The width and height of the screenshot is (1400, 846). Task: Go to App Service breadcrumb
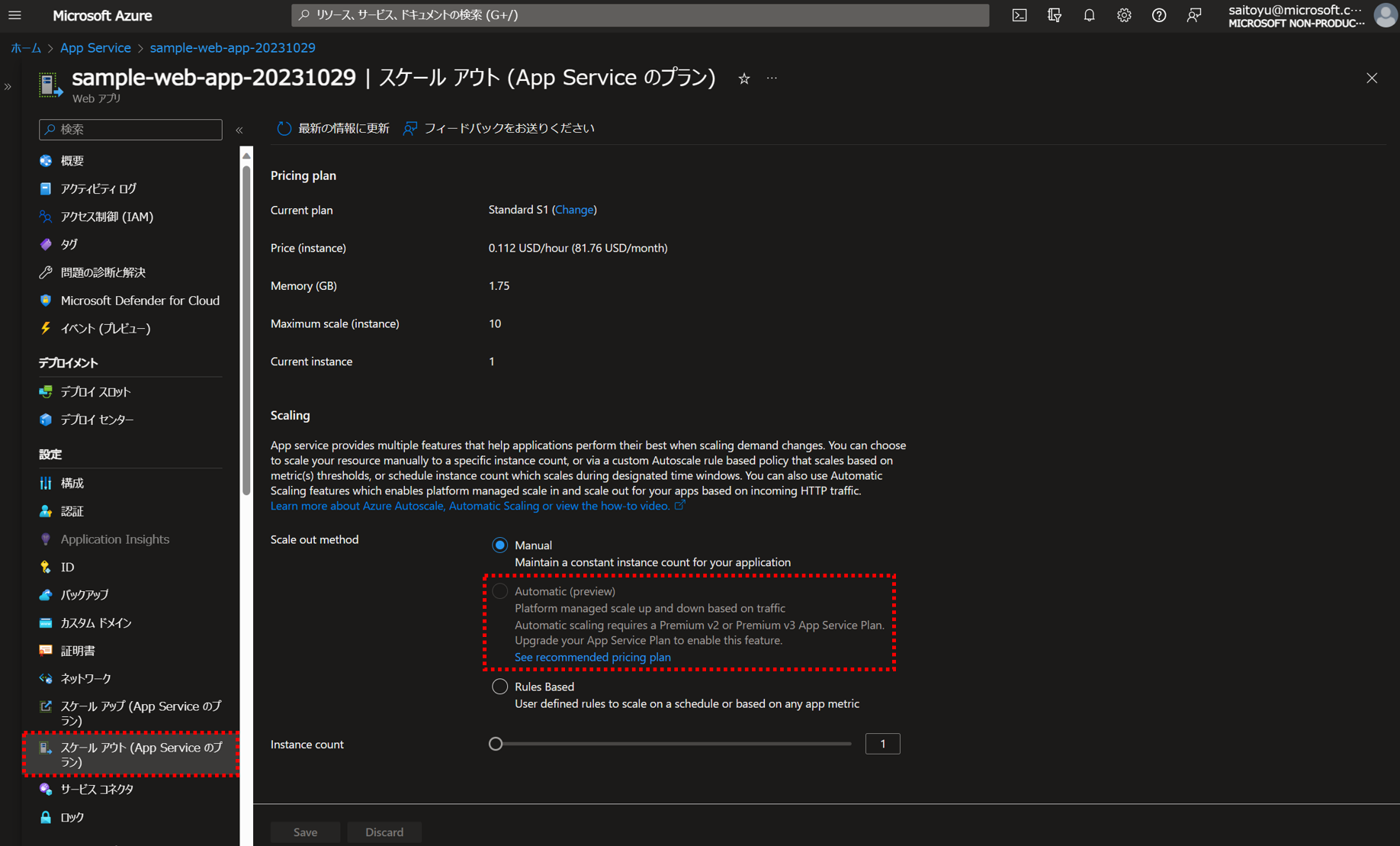tap(95, 47)
